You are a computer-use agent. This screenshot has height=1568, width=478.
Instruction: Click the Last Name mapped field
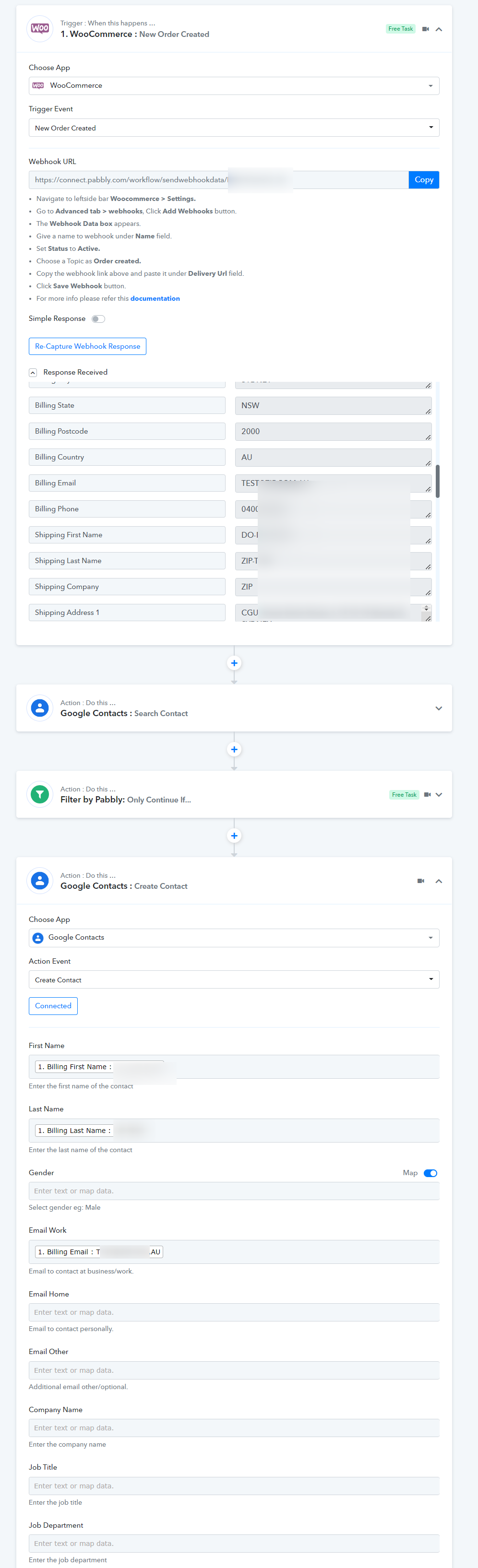(234, 1131)
